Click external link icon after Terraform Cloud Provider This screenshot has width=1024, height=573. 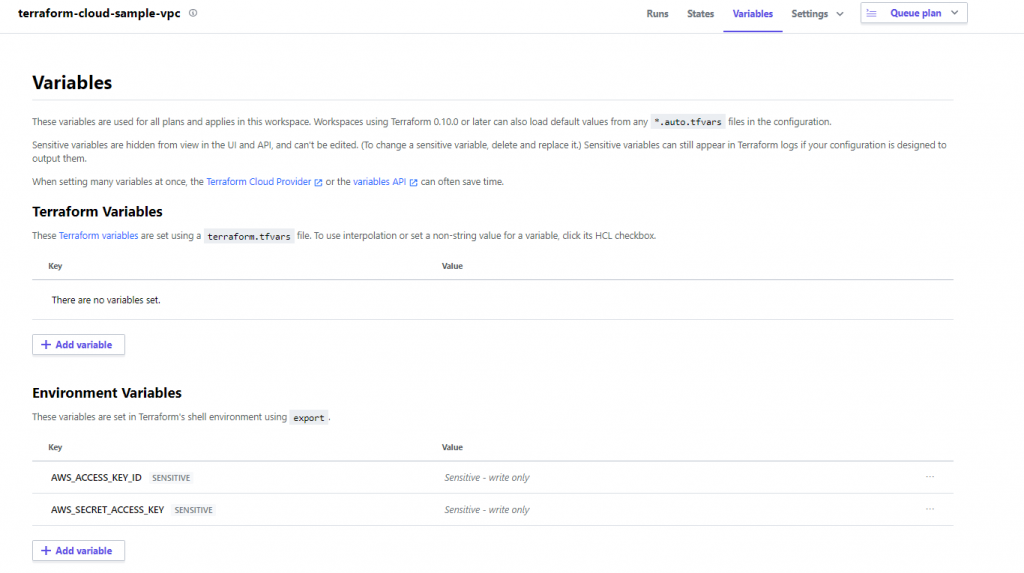click(x=318, y=182)
